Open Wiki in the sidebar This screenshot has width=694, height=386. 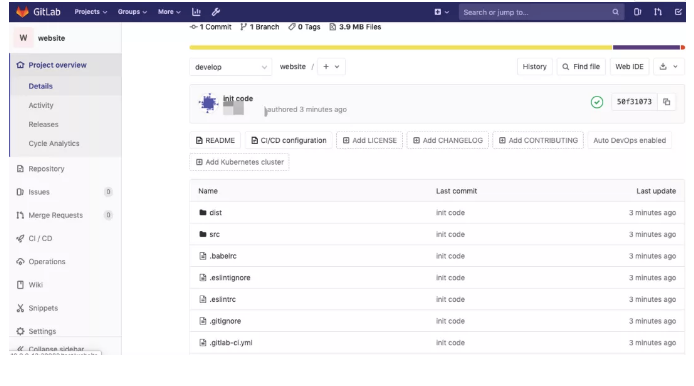pyautogui.click(x=35, y=285)
